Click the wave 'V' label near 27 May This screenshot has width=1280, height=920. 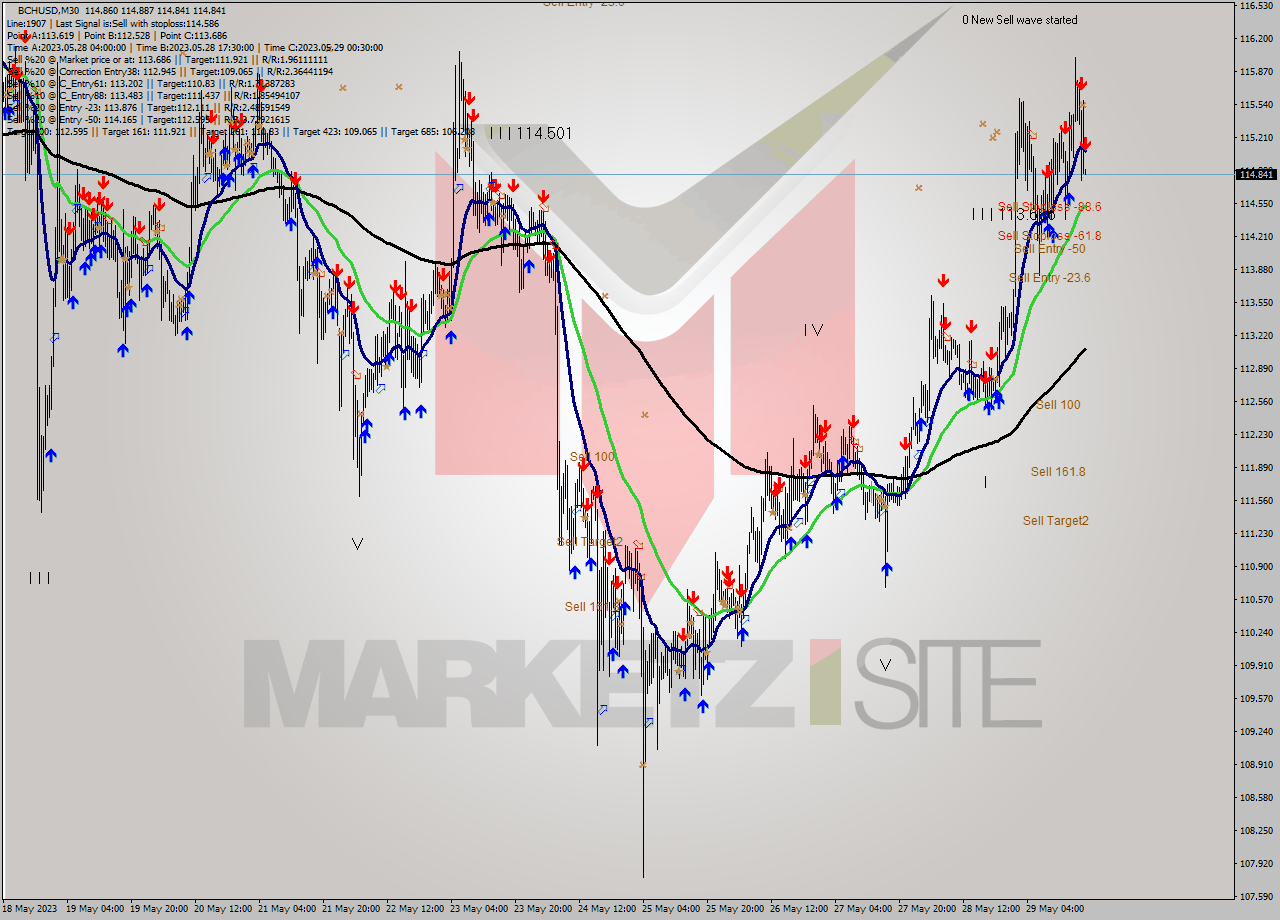(x=885, y=663)
